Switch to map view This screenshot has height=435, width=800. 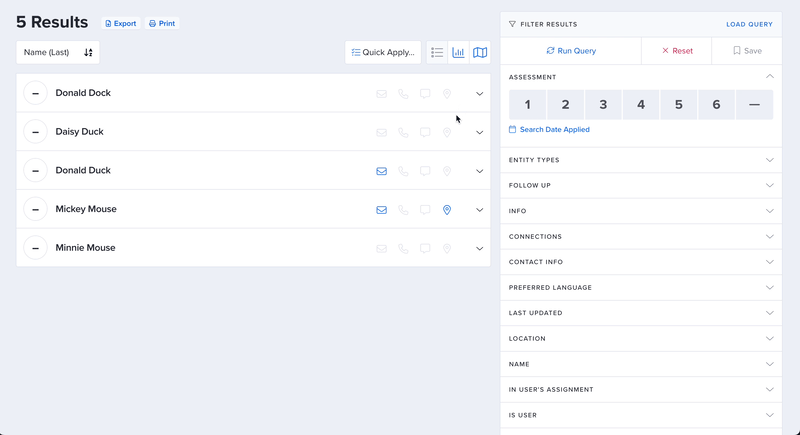coord(480,53)
